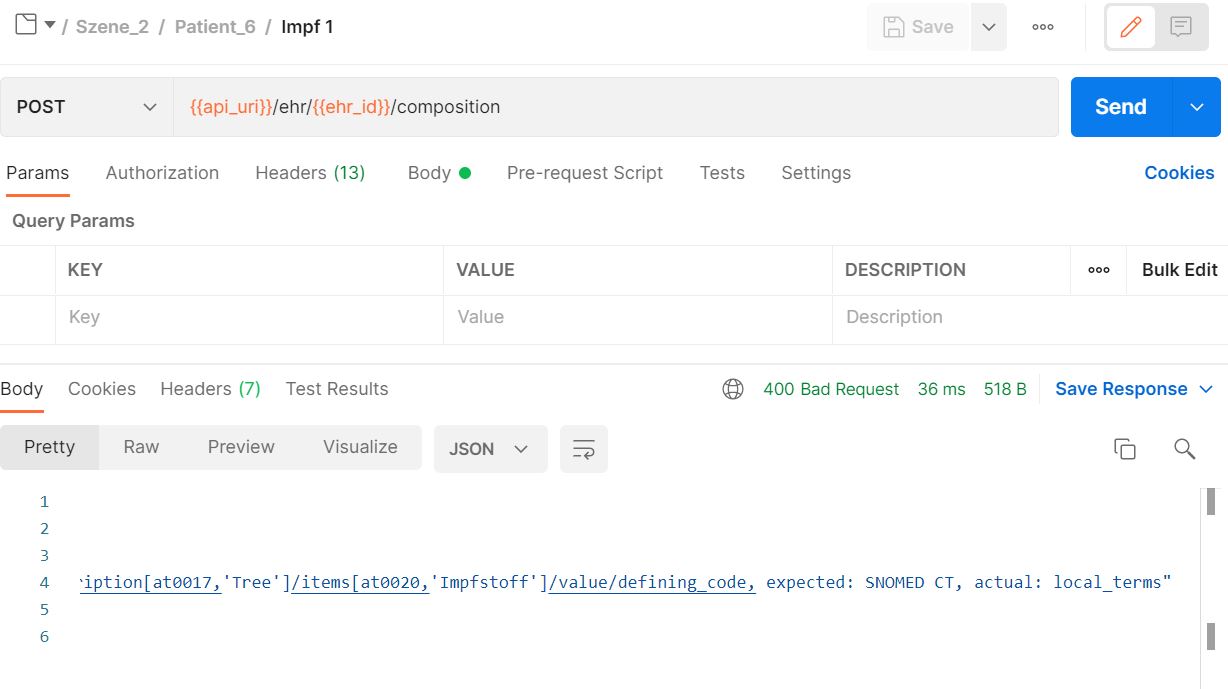Toggle line wrapping in the response viewer
This screenshot has height=689, width=1228.
(583, 449)
